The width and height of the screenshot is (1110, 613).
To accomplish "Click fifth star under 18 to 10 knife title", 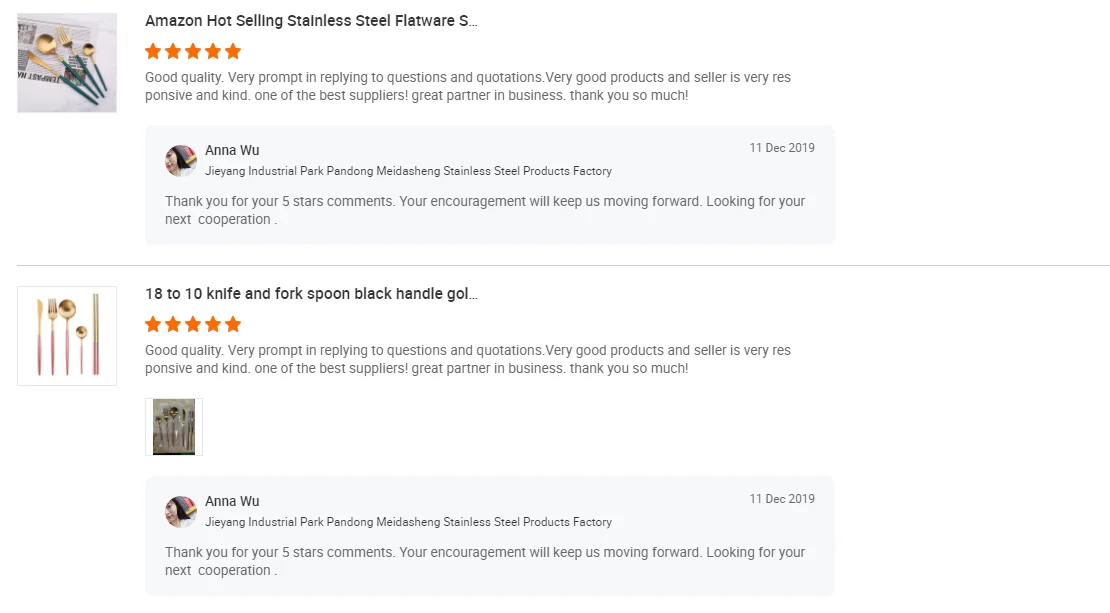I will (233, 324).
